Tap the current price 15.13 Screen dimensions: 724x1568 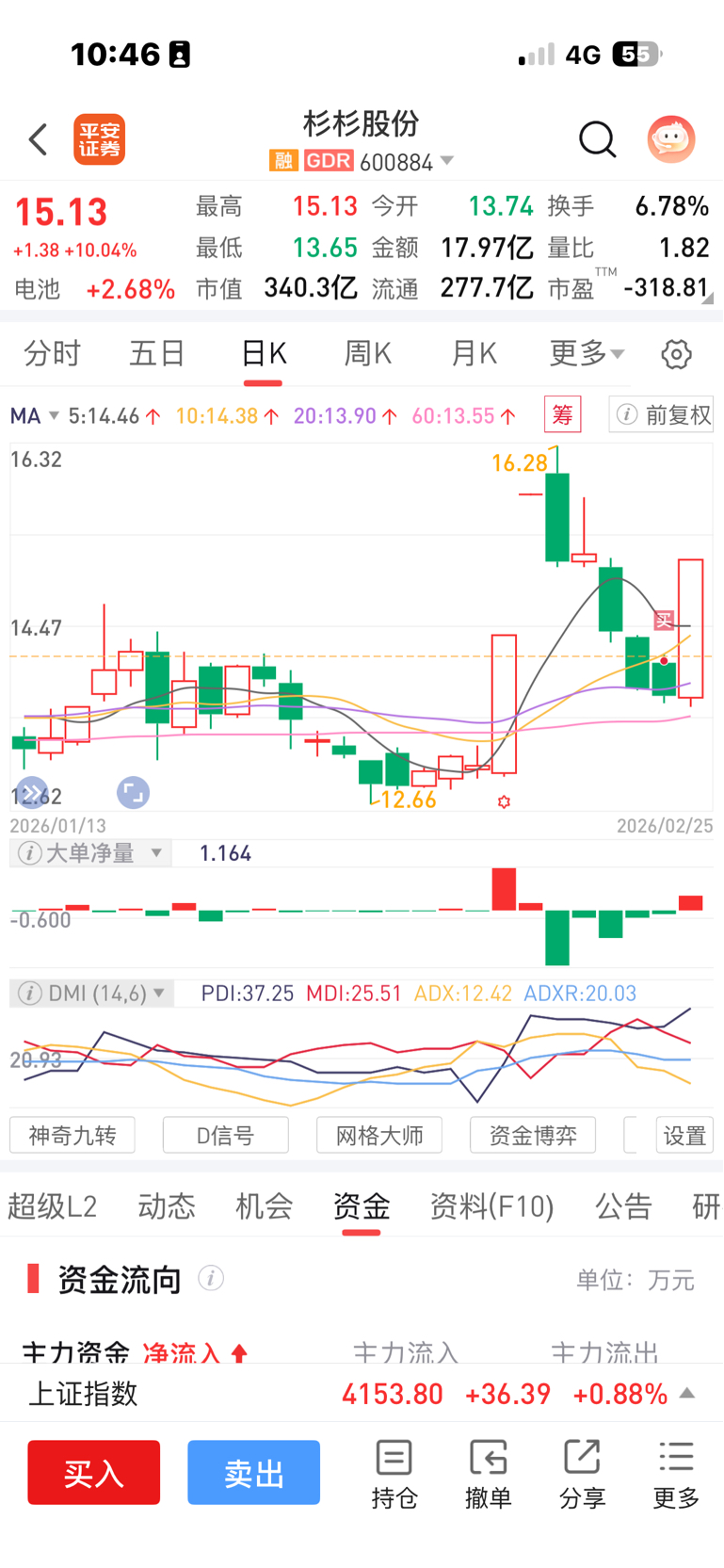61,213
